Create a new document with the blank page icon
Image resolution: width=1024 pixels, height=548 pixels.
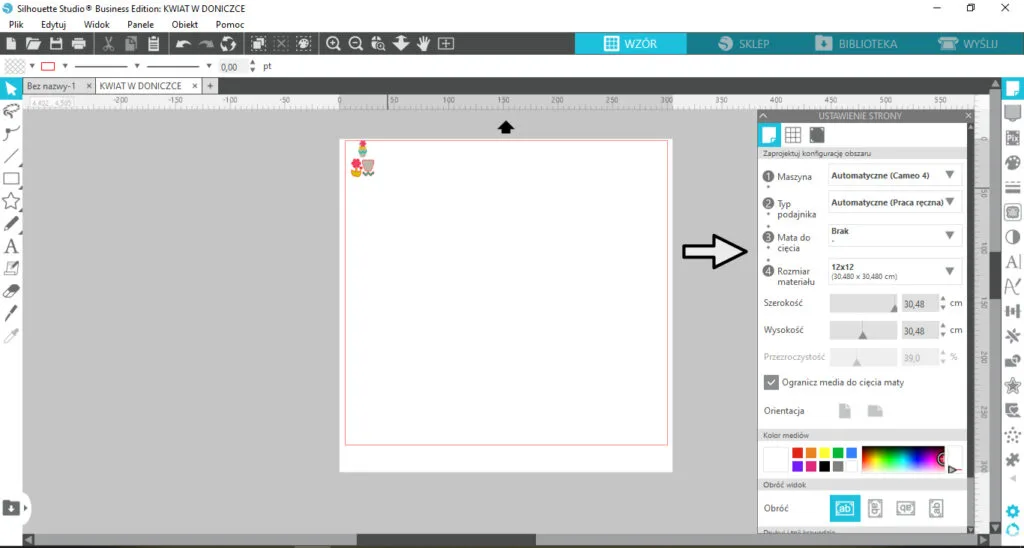pos(11,44)
